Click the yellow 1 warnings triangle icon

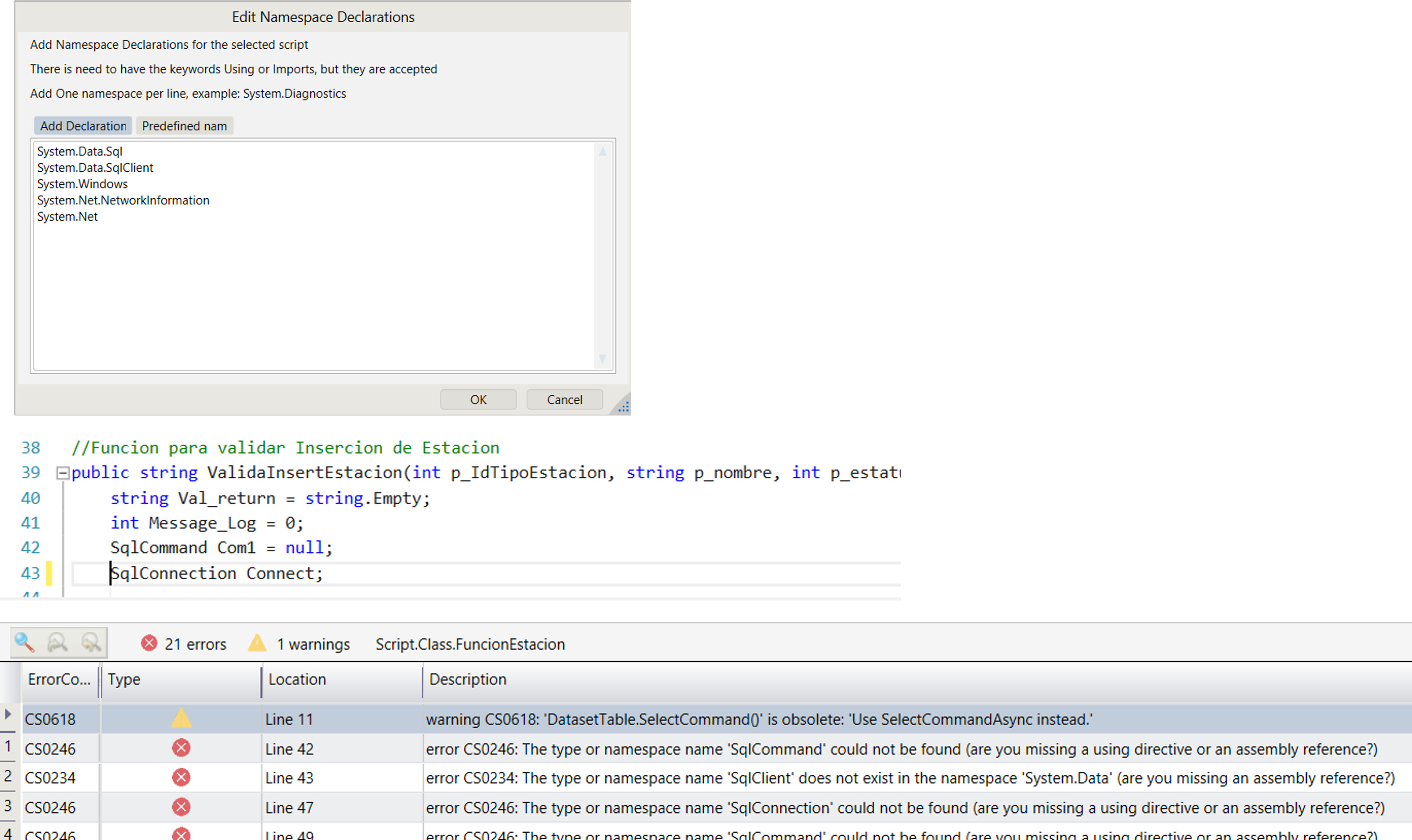tap(257, 644)
